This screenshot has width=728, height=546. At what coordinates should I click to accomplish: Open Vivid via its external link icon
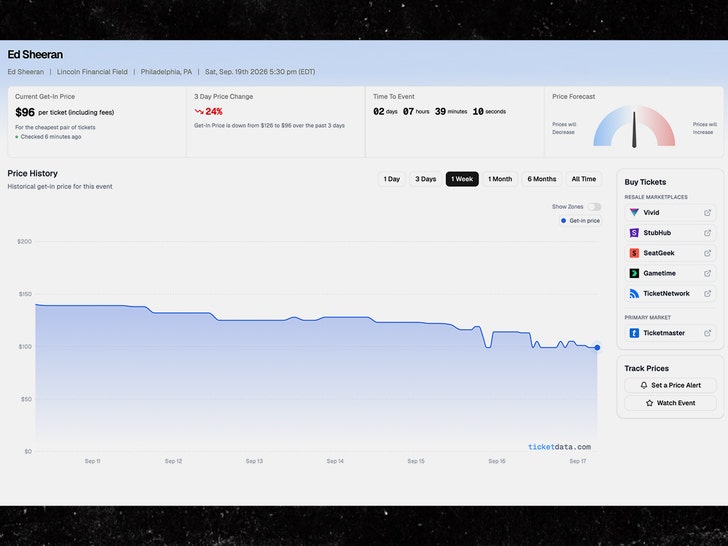coord(707,213)
